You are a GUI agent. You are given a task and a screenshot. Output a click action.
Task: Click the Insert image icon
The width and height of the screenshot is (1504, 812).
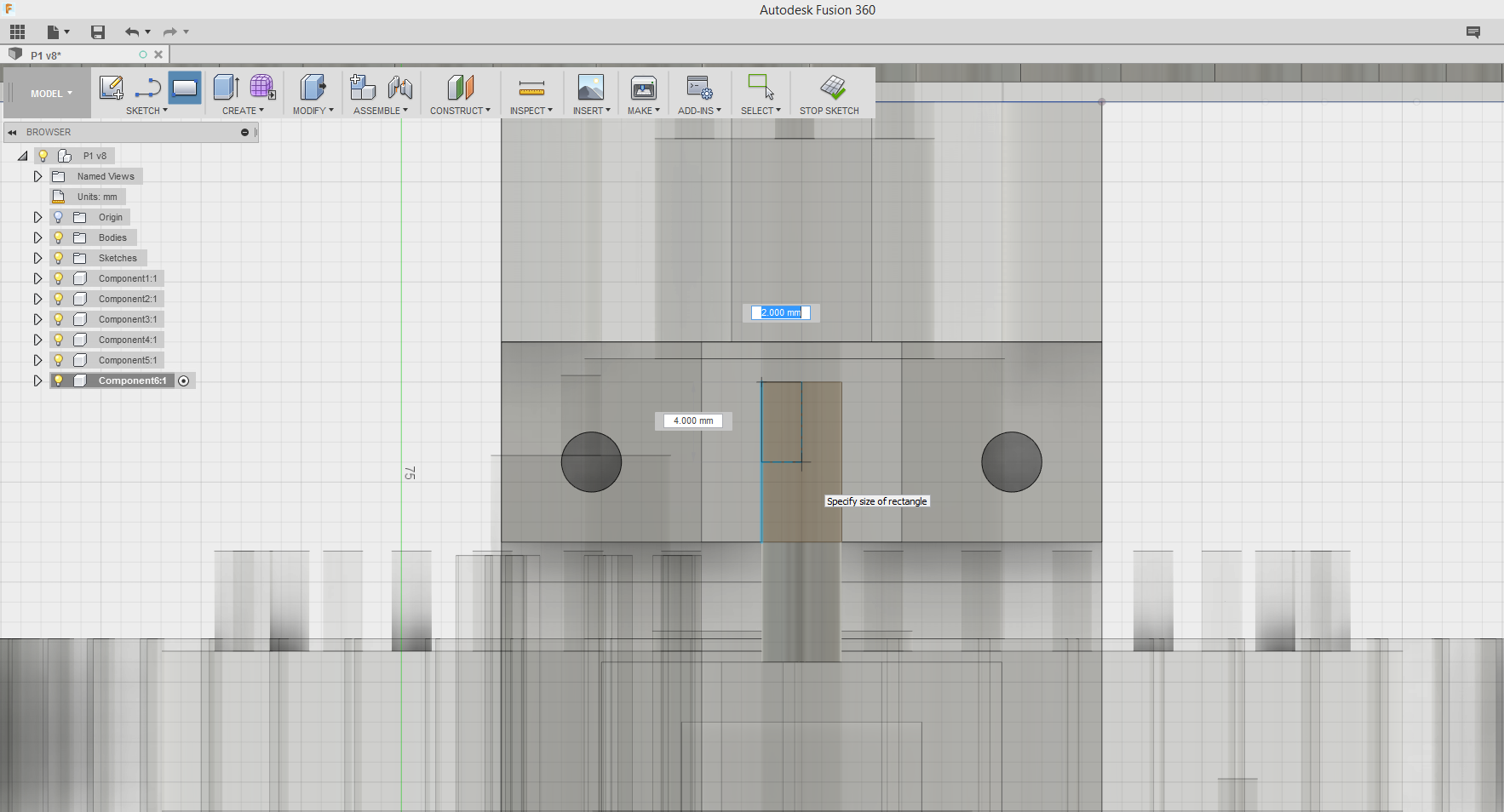[x=591, y=88]
